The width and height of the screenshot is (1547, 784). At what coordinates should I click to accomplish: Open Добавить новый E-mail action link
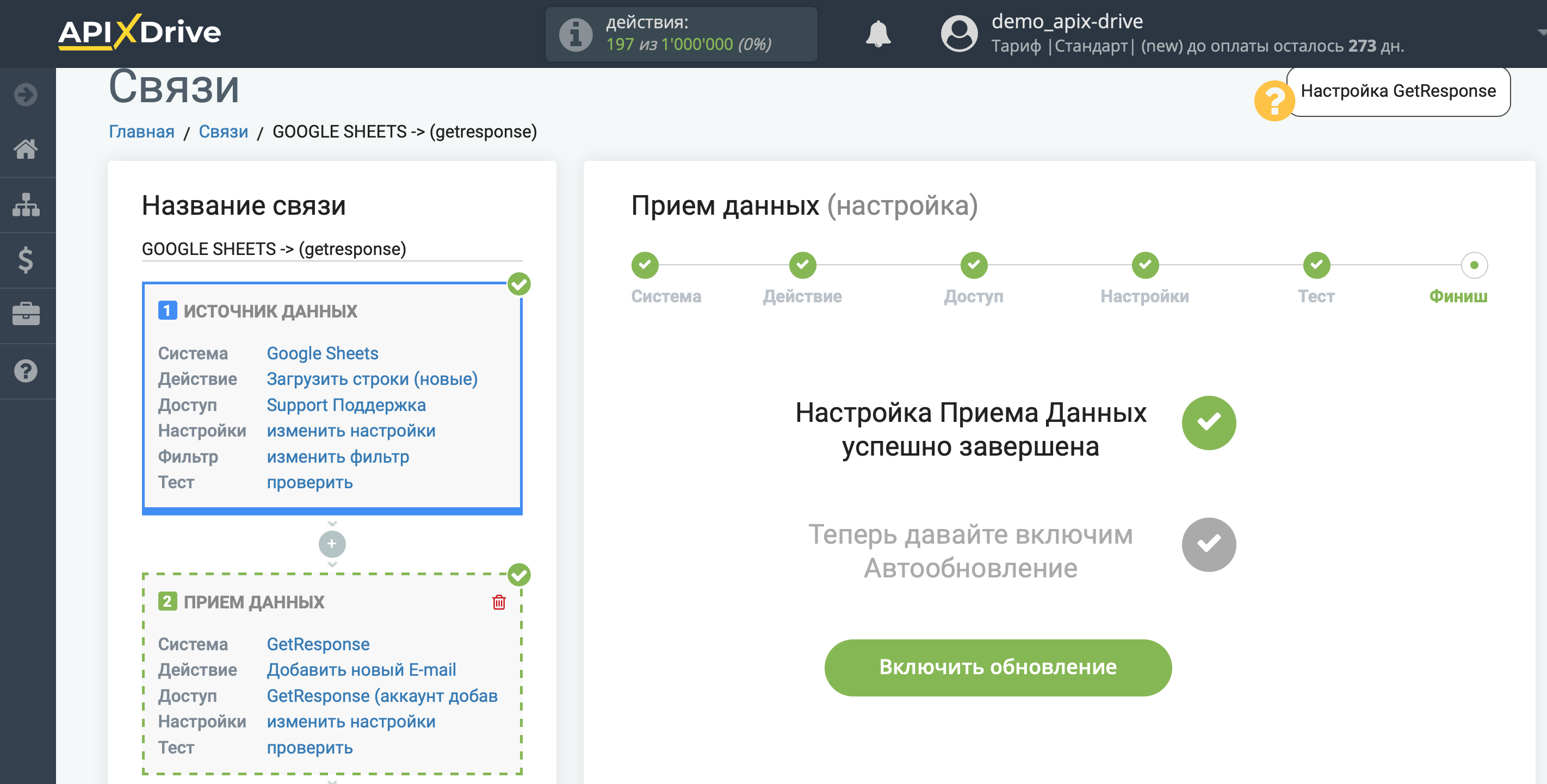click(362, 669)
